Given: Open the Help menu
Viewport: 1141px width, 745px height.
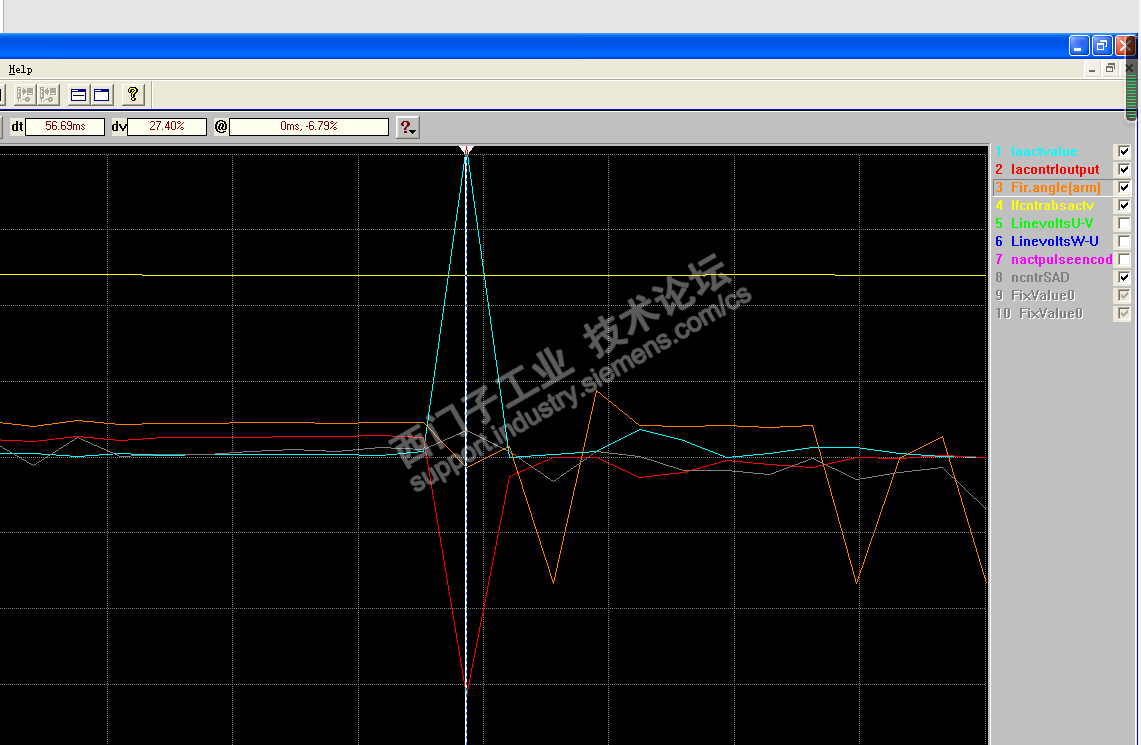Looking at the screenshot, I should (x=20, y=69).
